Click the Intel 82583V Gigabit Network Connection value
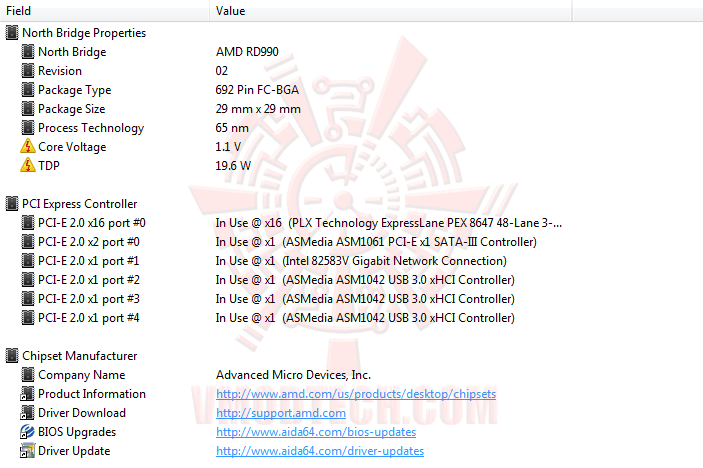Screen dimensions: 703x468 [x=361, y=260]
